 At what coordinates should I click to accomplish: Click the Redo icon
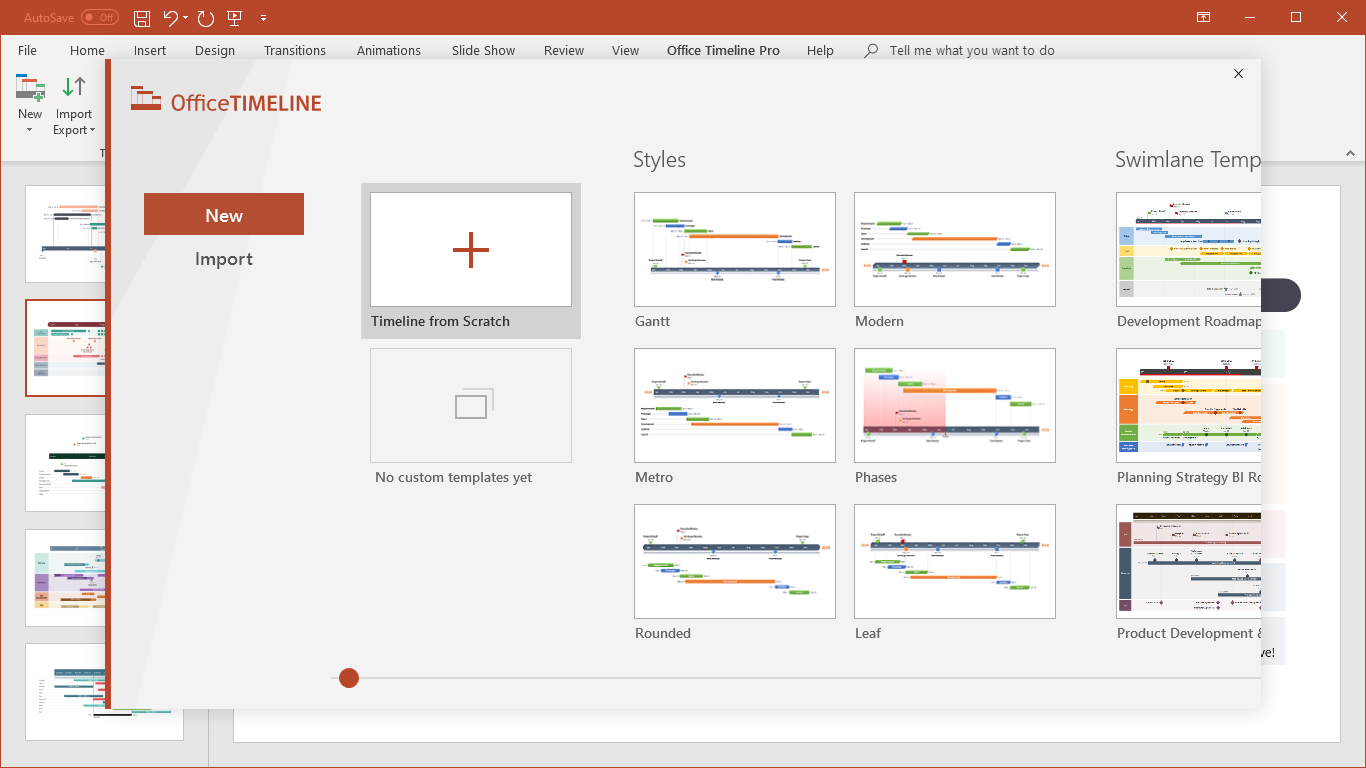tap(205, 17)
